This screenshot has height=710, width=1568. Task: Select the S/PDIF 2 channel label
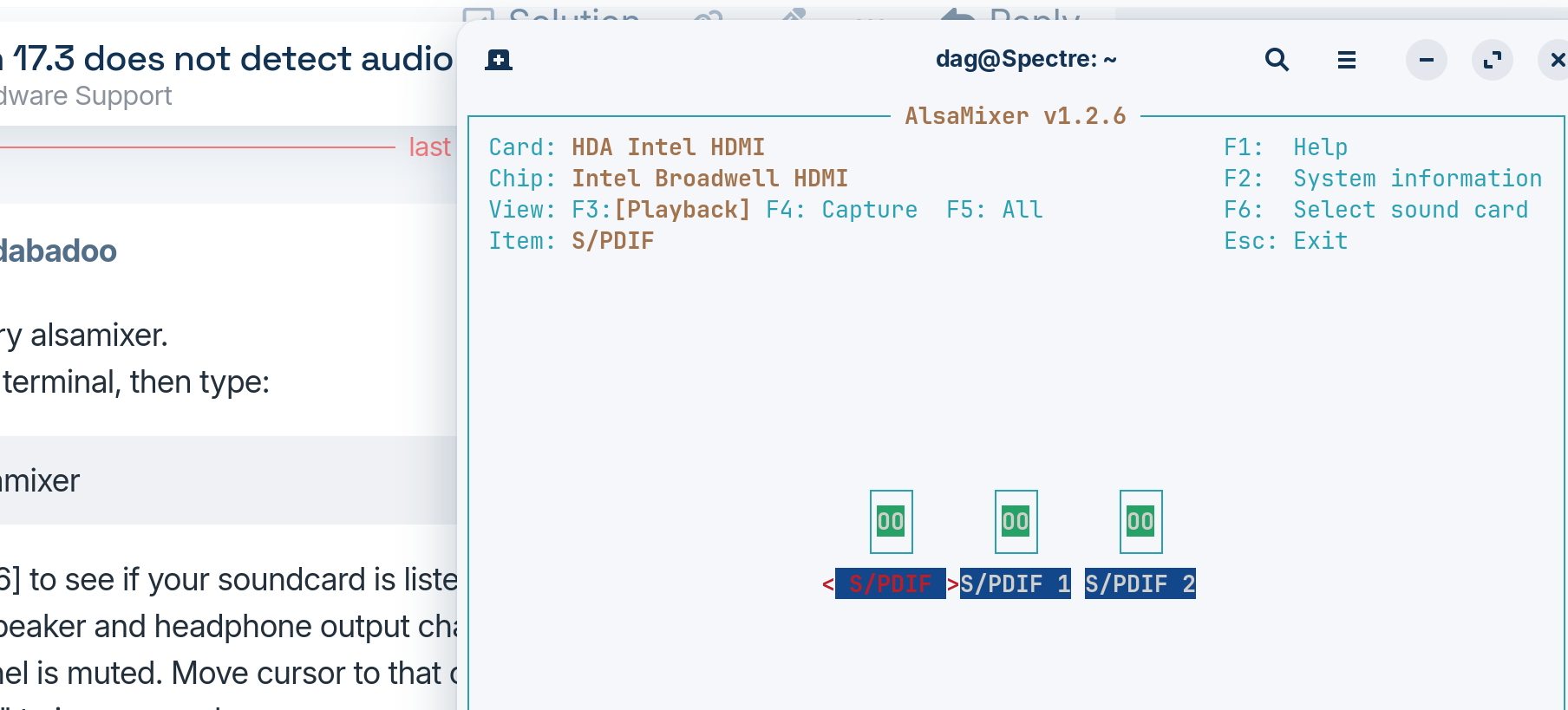[x=1140, y=583]
